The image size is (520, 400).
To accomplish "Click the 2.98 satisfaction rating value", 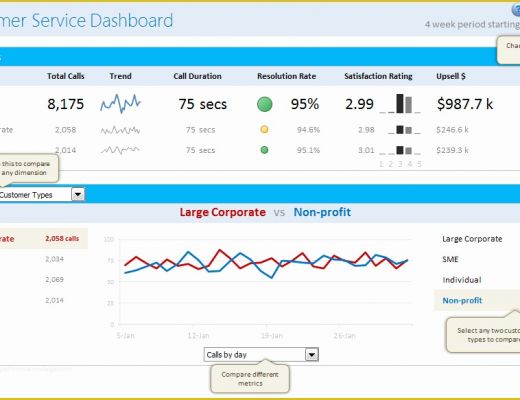I will point(366,130).
